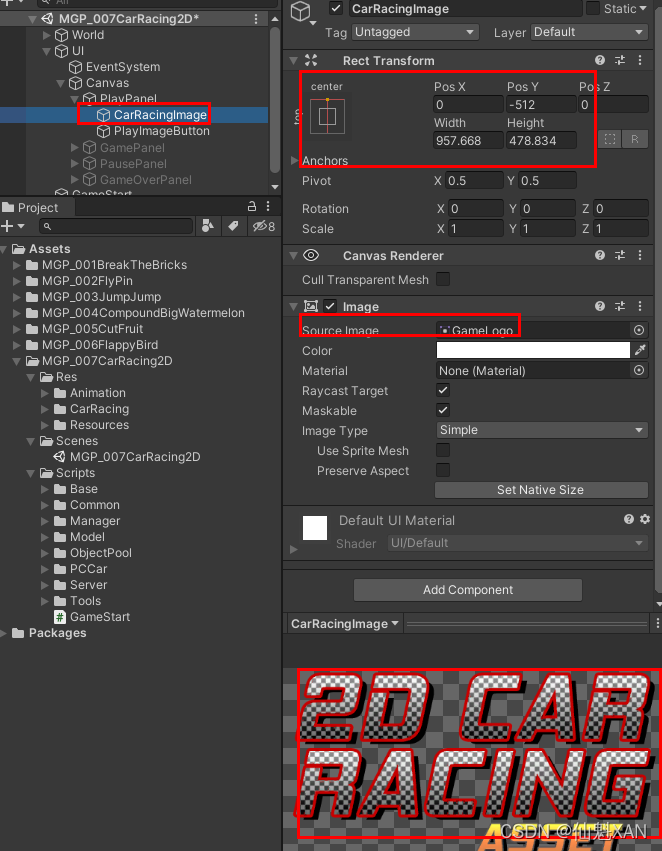
Task: Click the Material object picker circle
Action: point(639,370)
